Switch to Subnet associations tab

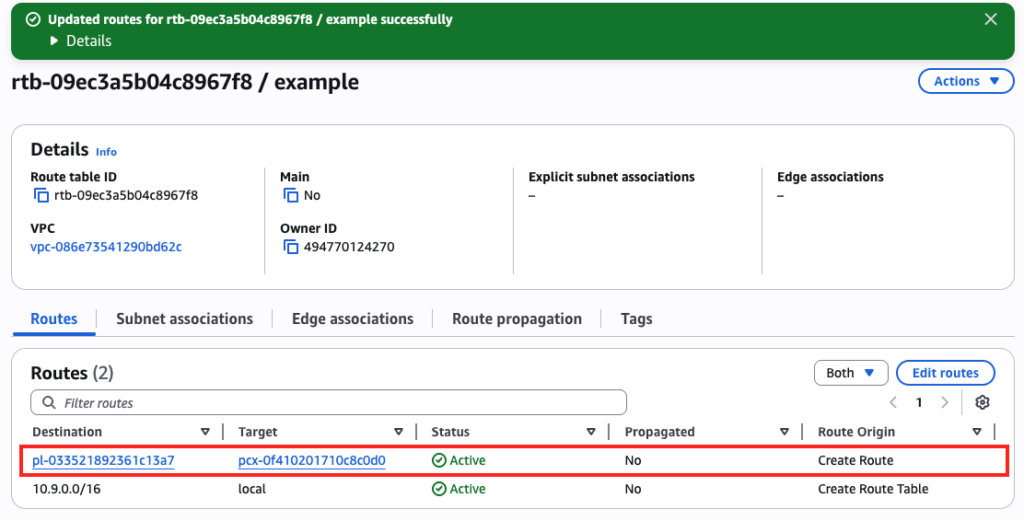coord(184,319)
